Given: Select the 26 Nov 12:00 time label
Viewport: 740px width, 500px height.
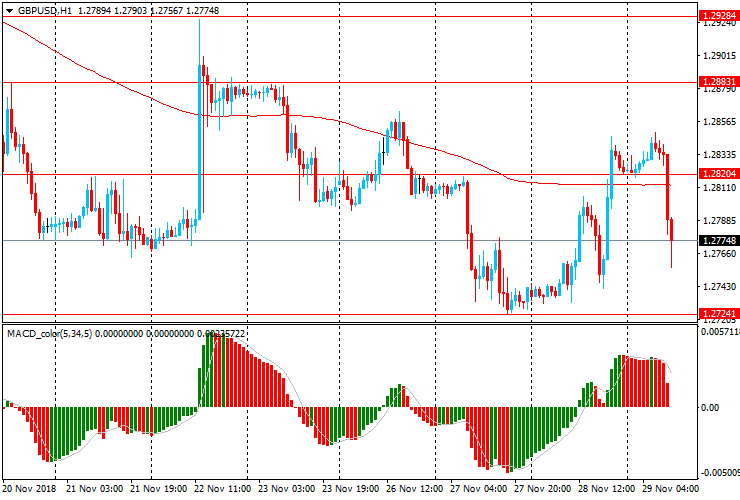Looking at the screenshot, I should (414, 488).
